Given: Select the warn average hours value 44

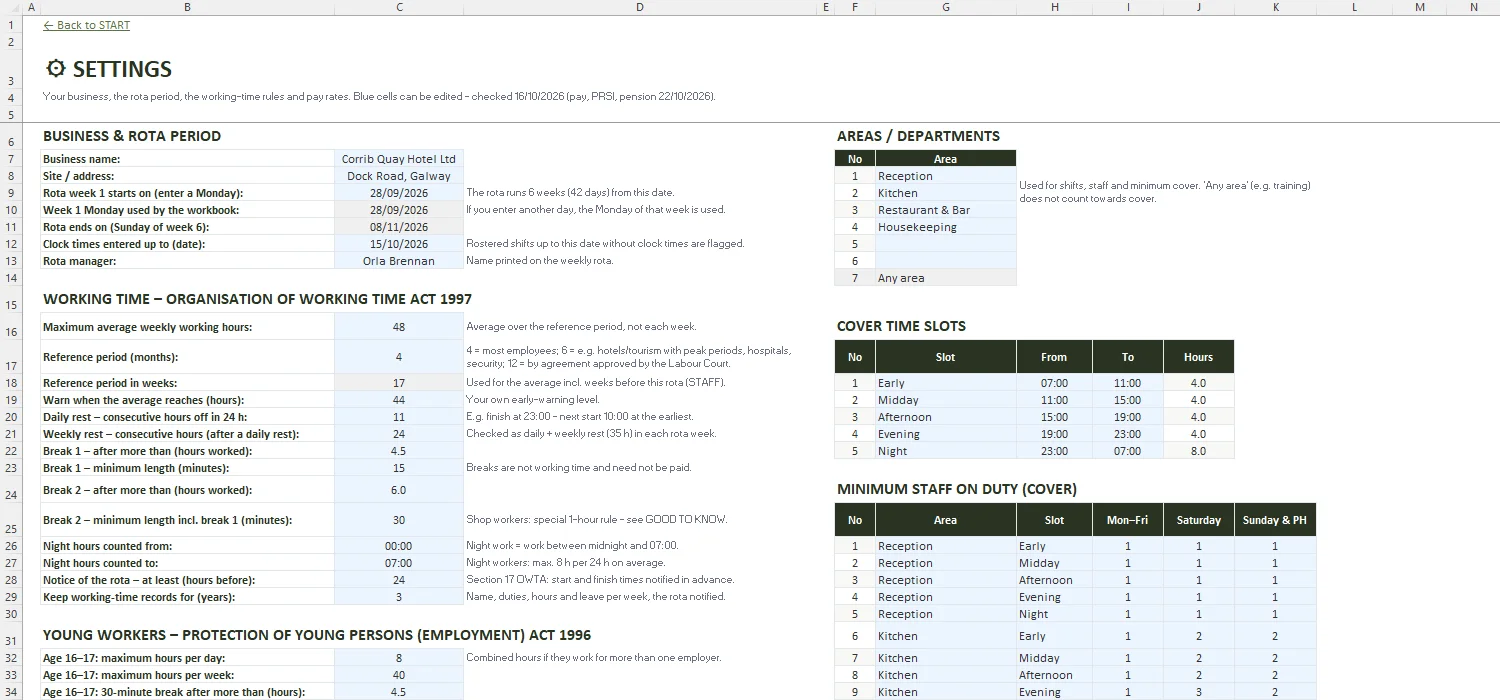Looking at the screenshot, I should 399,400.
